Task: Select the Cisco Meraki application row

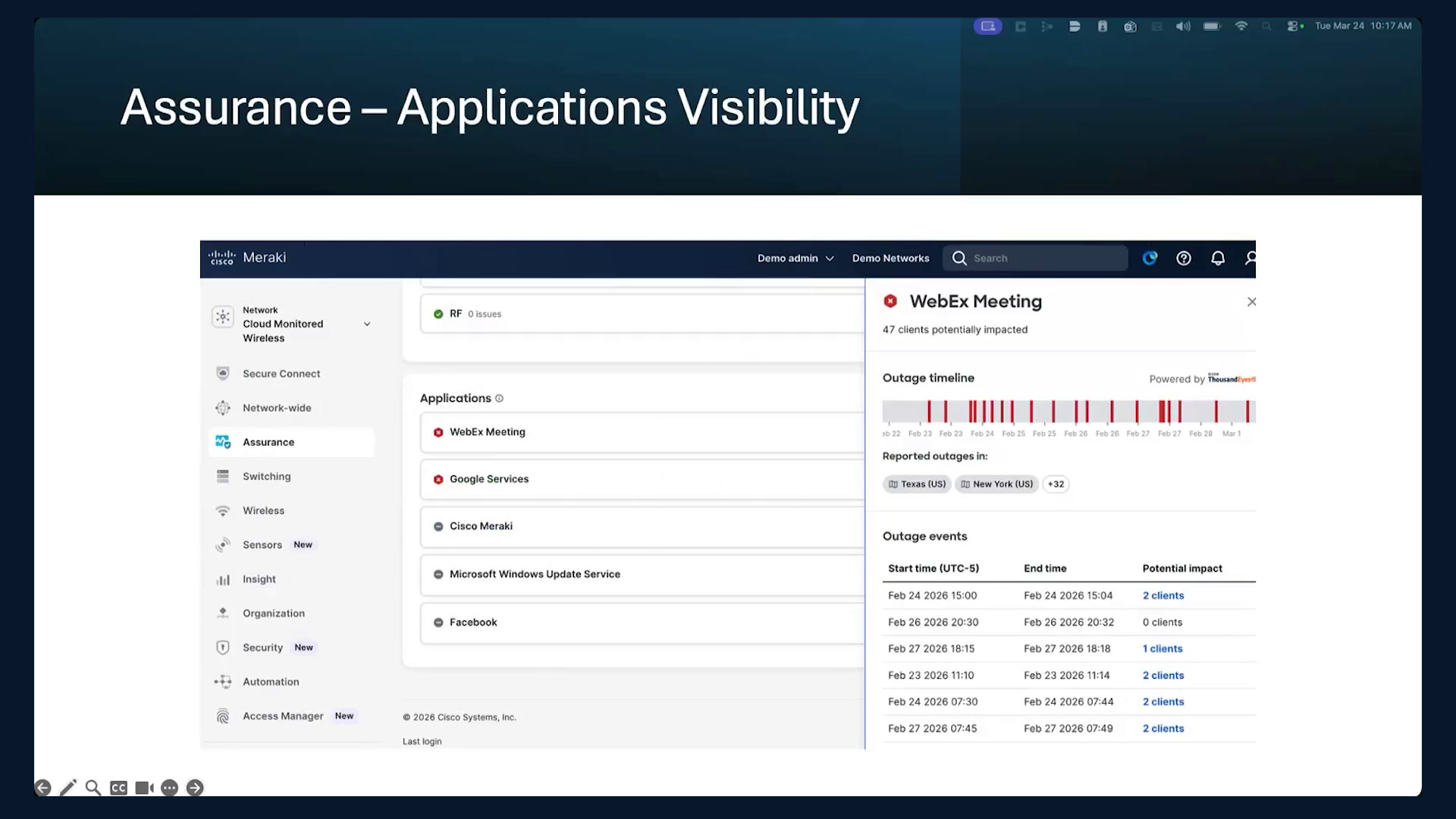Action: 642,526
